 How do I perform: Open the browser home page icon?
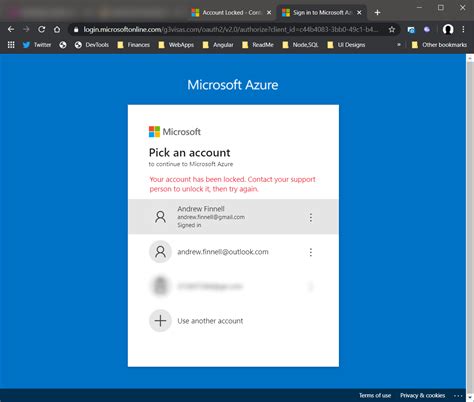pyautogui.click(x=57, y=29)
